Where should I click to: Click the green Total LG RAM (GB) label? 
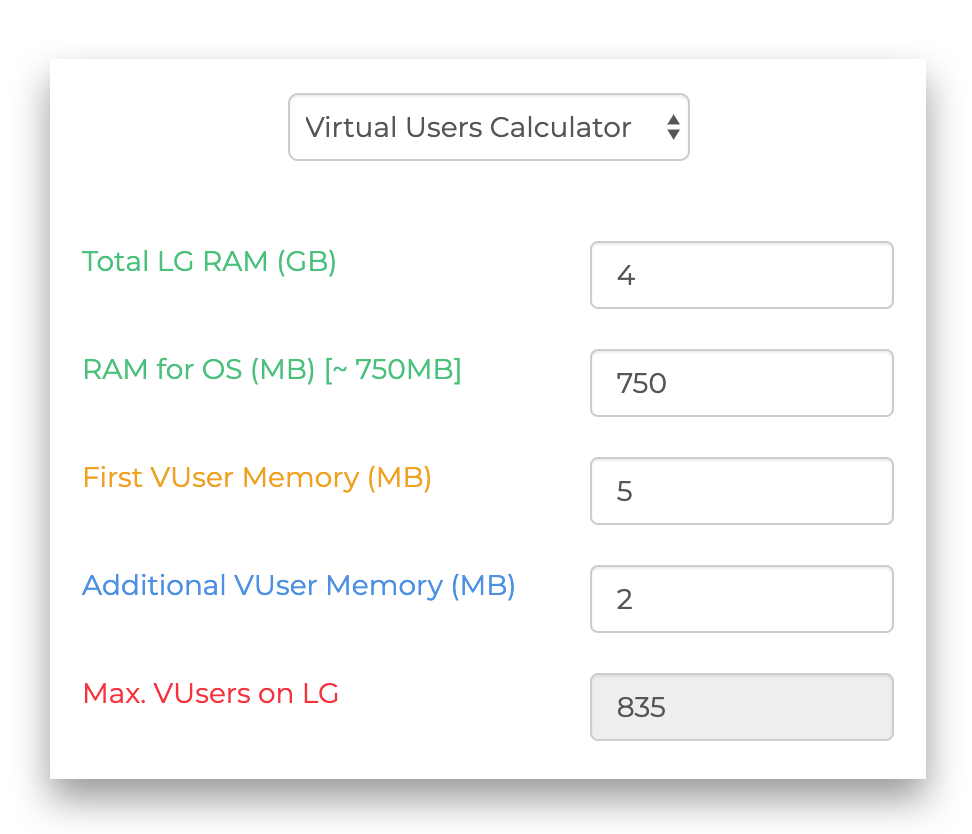tap(209, 261)
